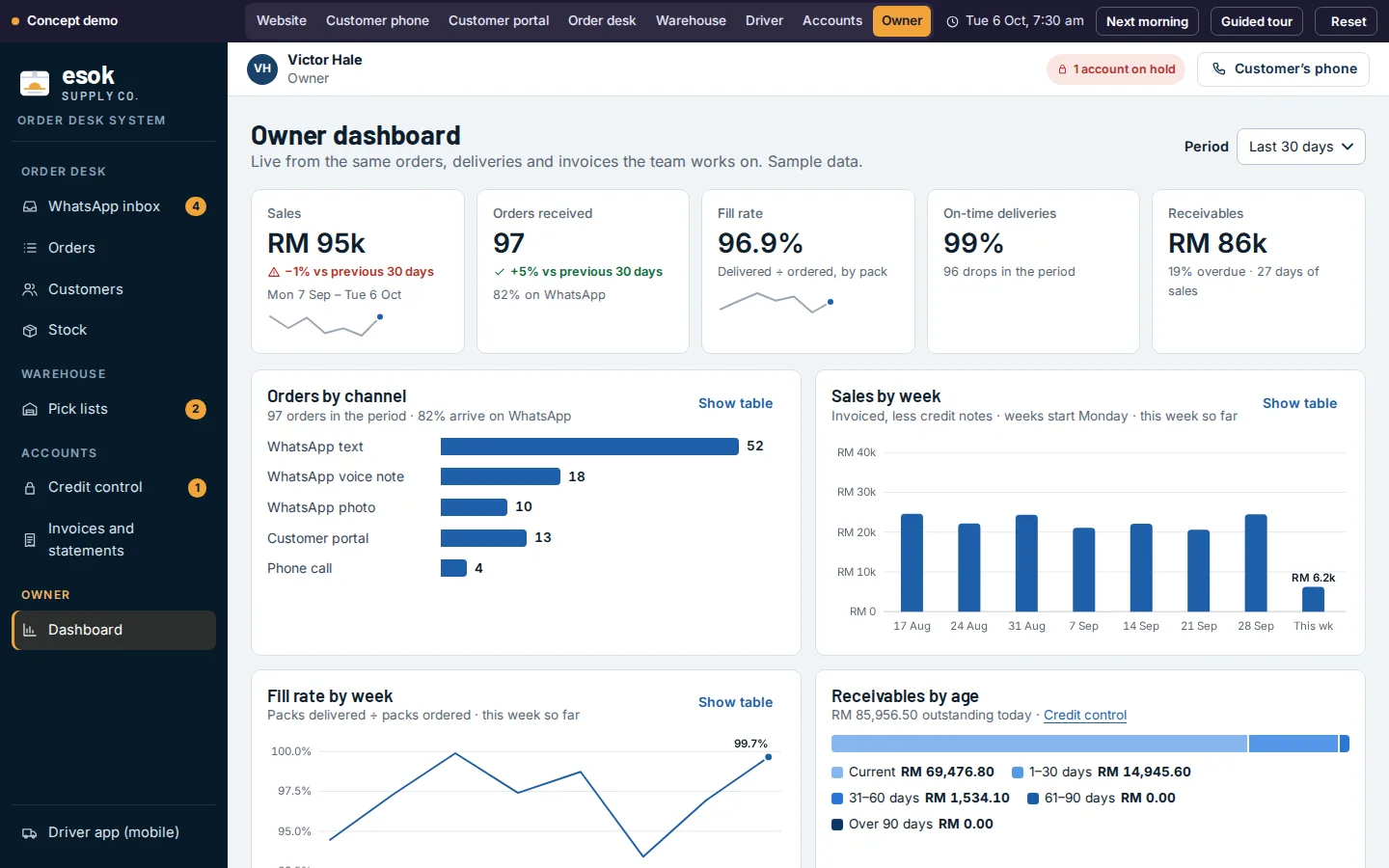Click the Over 90 days color swatch
Viewport: 1389px width, 868px height.
[837, 825]
